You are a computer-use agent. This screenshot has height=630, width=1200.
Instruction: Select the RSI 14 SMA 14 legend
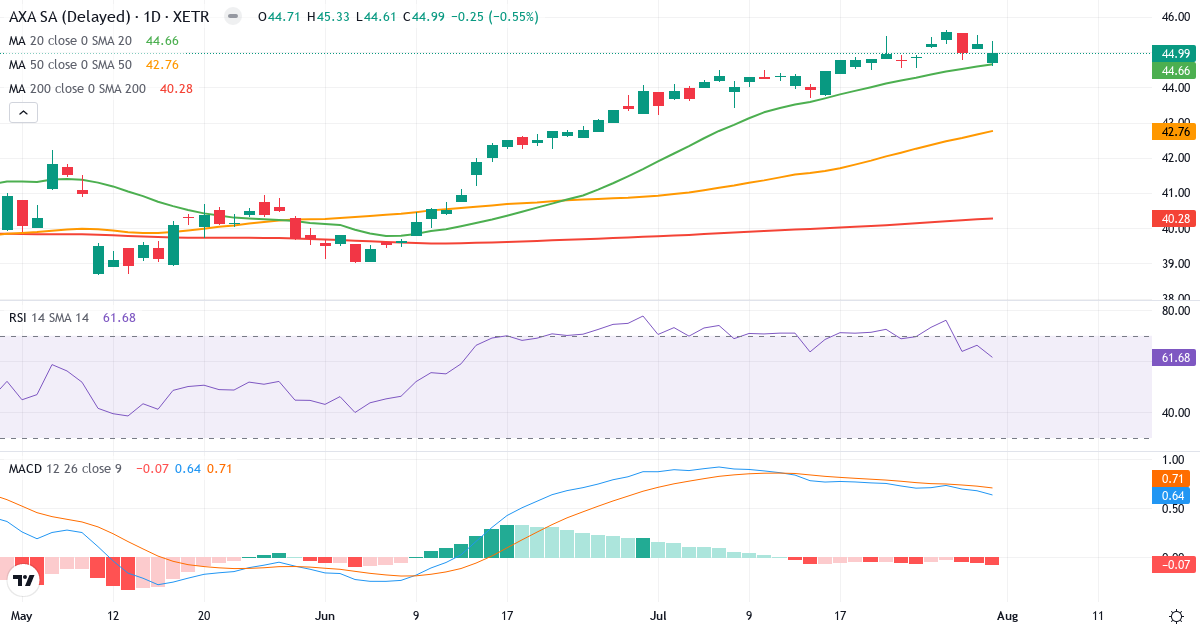[x=49, y=317]
